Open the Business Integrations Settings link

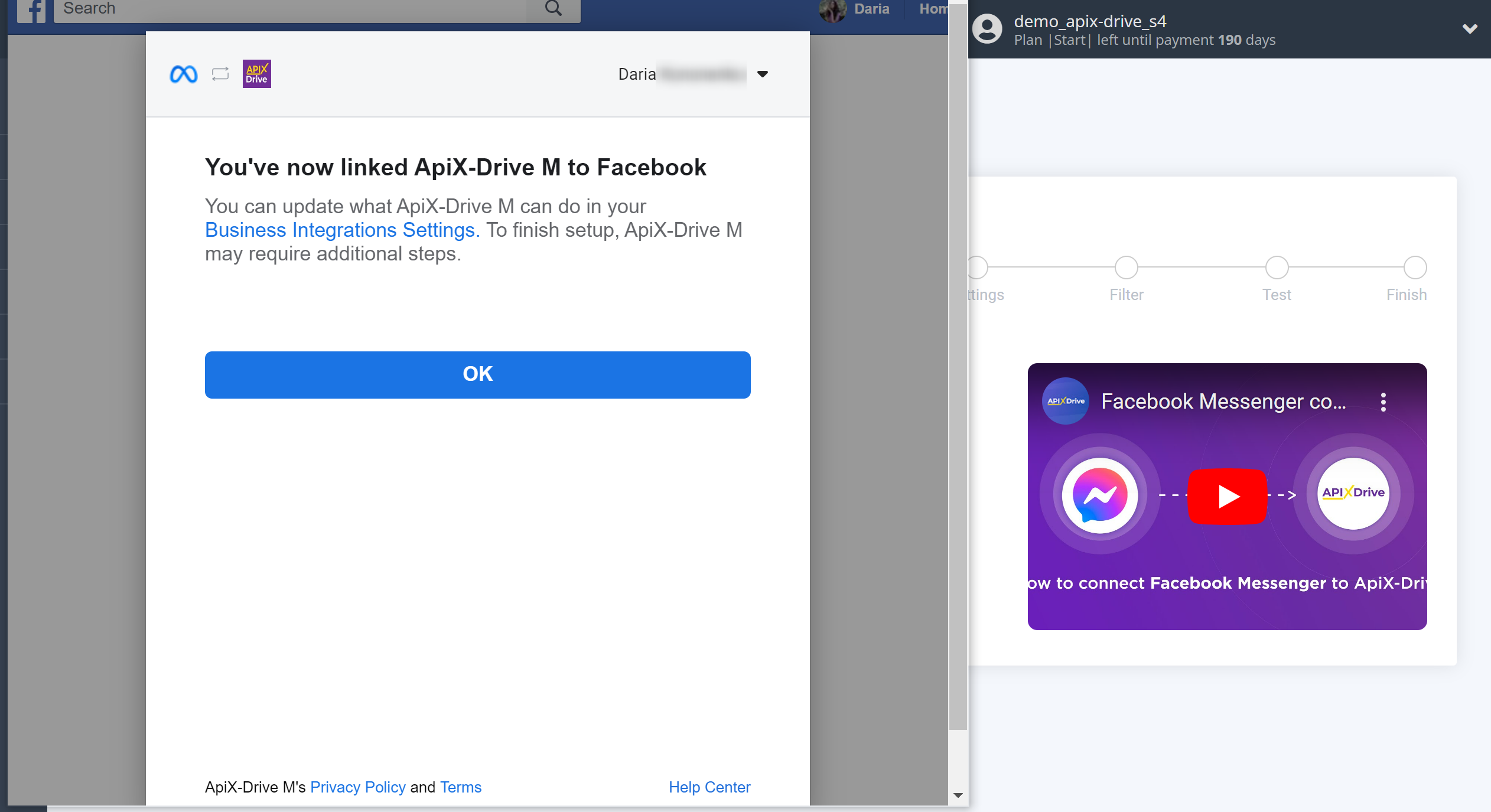[342, 230]
